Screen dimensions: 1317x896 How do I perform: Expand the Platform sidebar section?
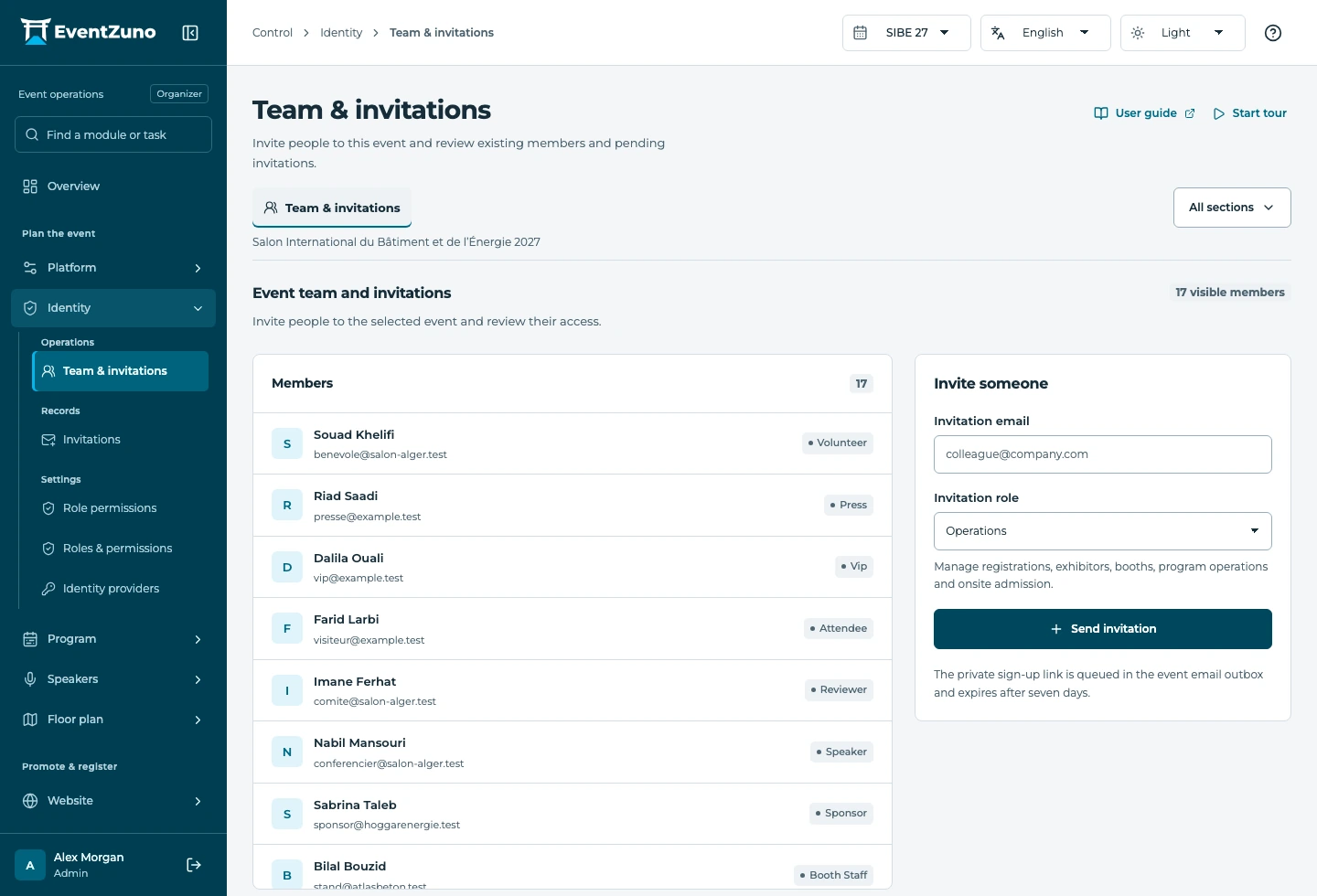(113, 268)
